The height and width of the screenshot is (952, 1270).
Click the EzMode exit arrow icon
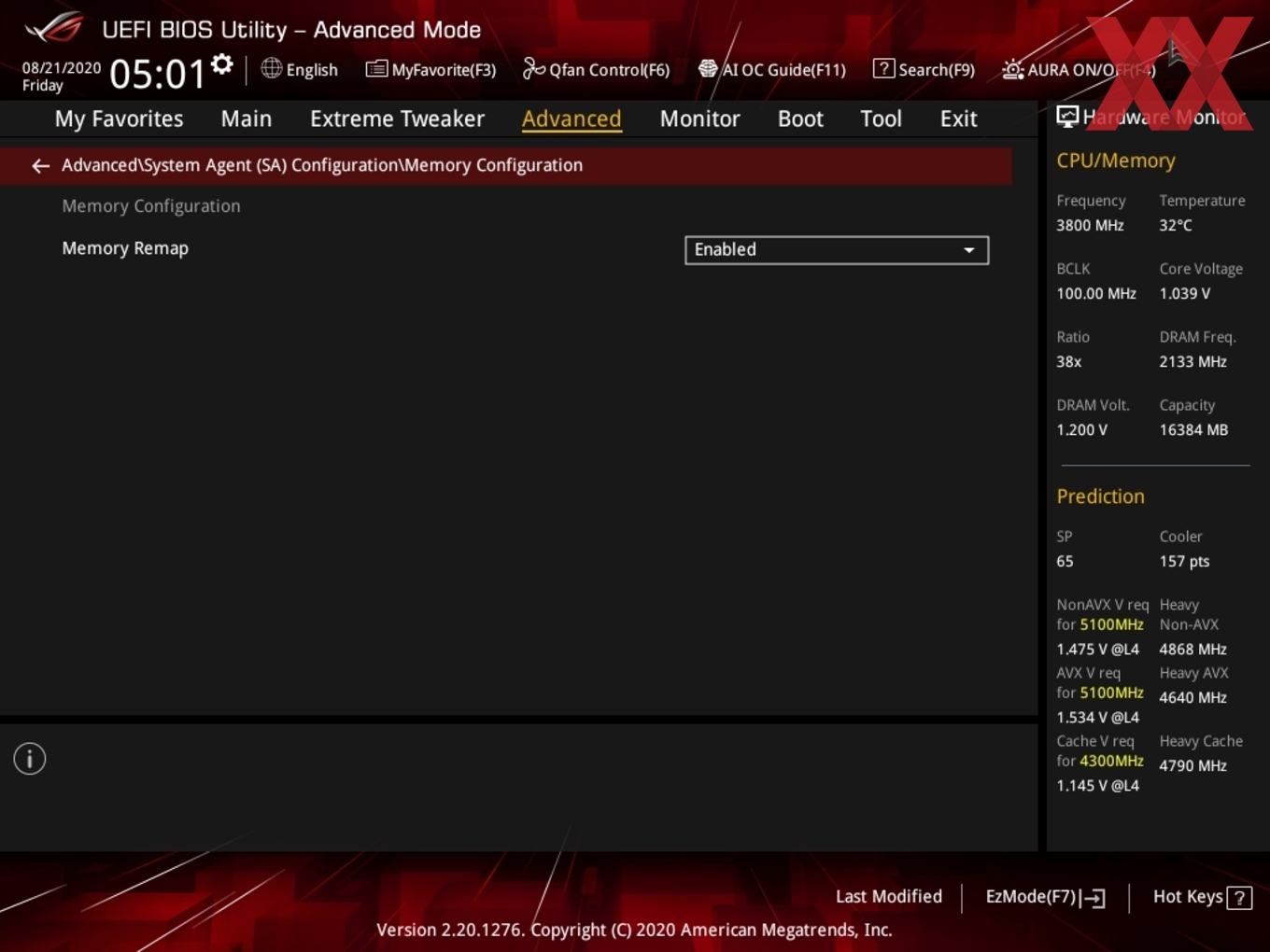point(1093,898)
